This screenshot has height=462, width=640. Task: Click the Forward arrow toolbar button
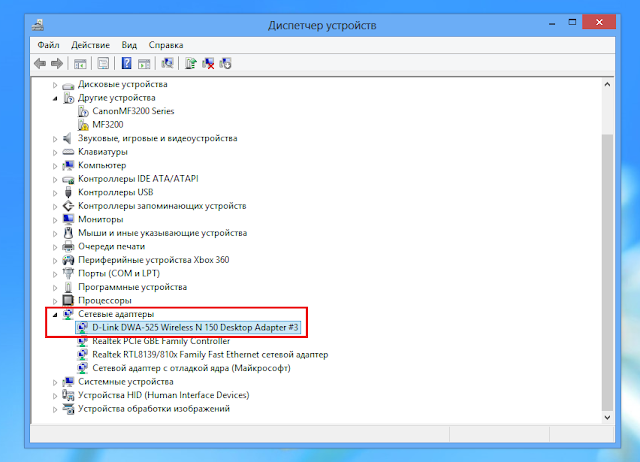coord(57,63)
